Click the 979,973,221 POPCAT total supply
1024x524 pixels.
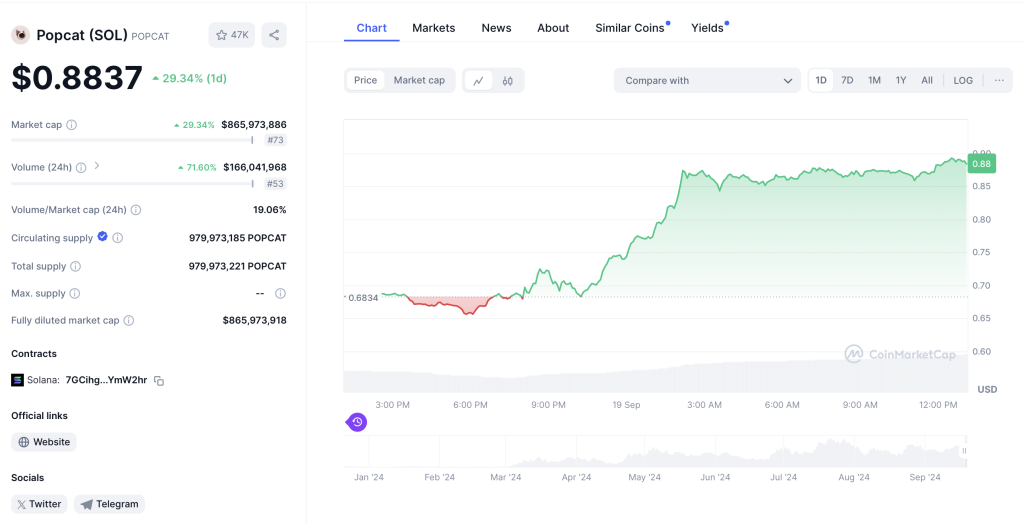click(238, 266)
